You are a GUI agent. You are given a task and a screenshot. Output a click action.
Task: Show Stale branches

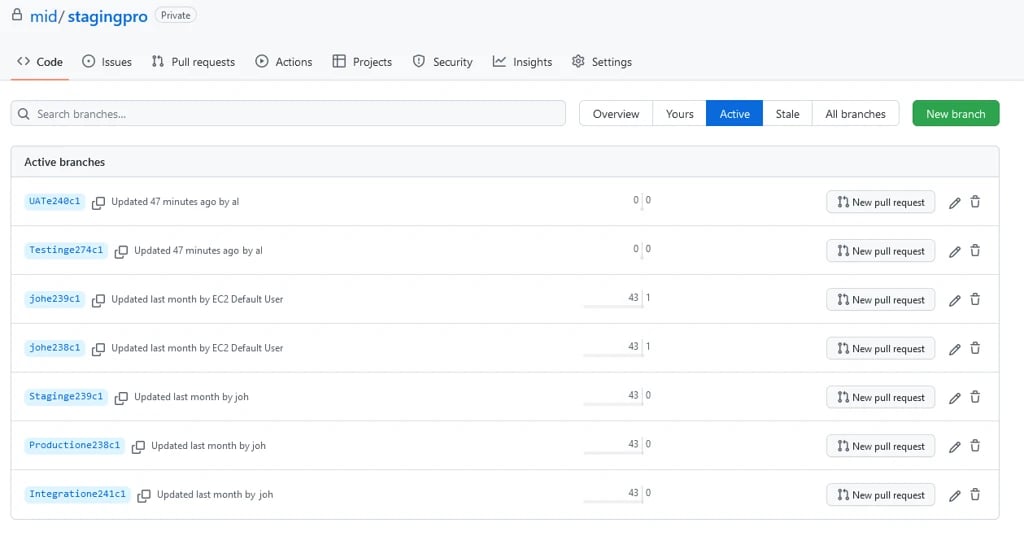[788, 114]
